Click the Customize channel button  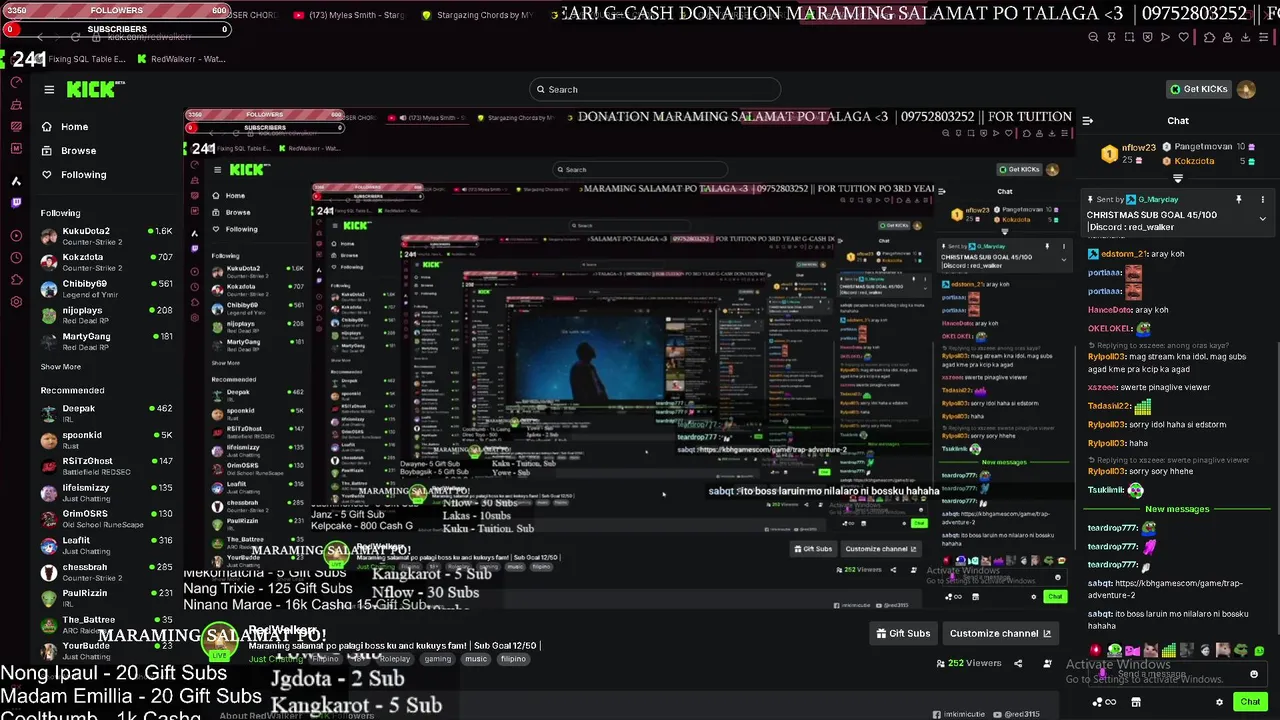point(1000,633)
